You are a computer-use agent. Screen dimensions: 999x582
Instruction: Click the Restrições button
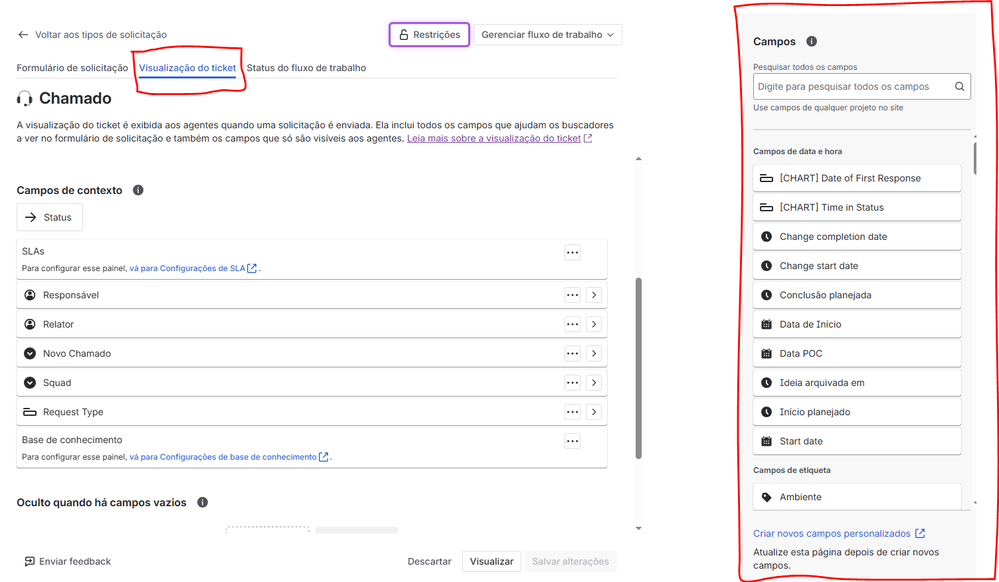tap(429, 34)
